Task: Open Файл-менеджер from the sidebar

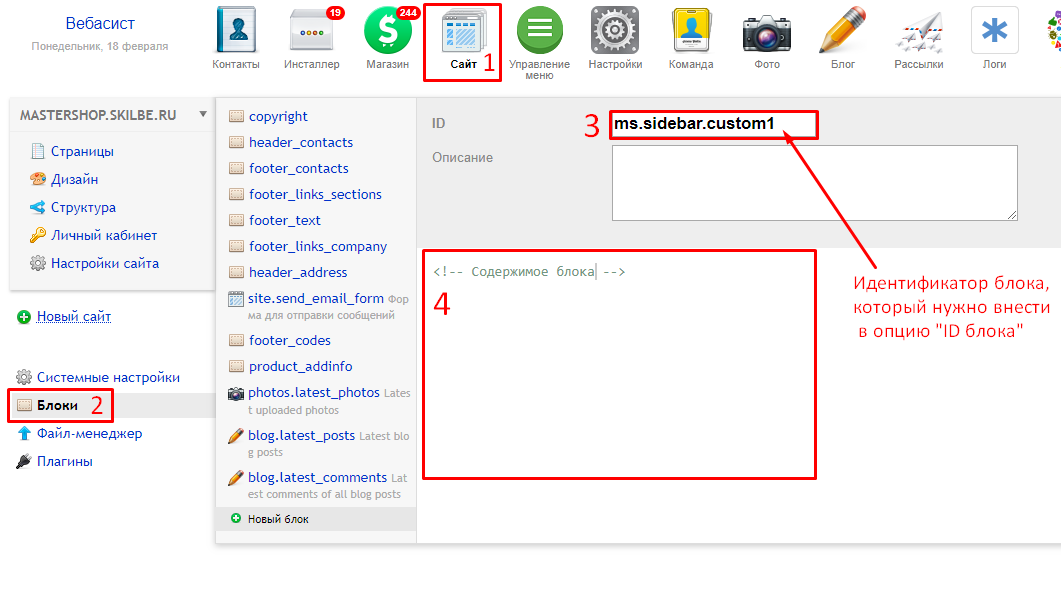Action: (89, 434)
